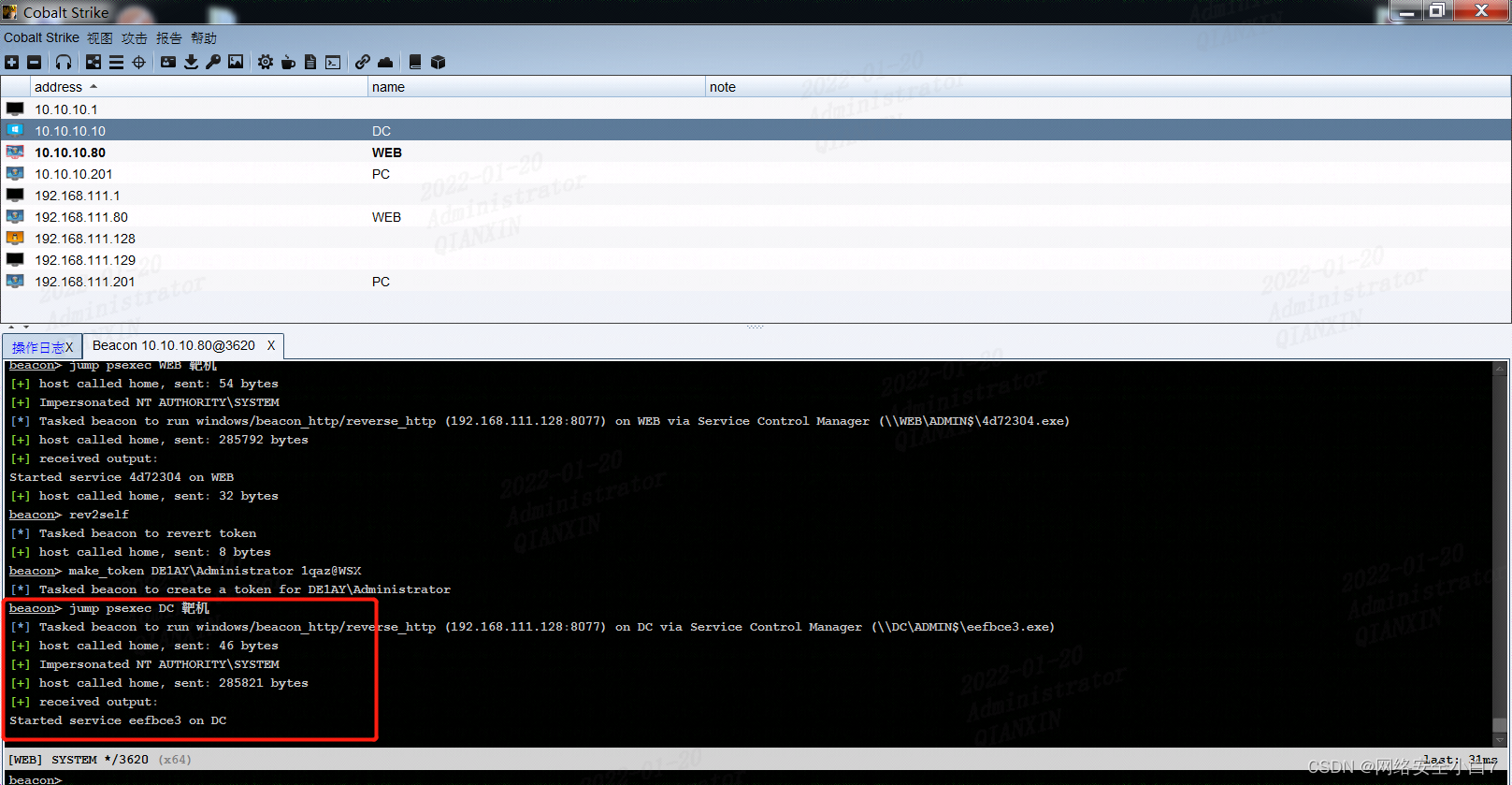The height and width of the screenshot is (785, 1512).
Task: Show target table via crosshair icon
Action: (139, 63)
